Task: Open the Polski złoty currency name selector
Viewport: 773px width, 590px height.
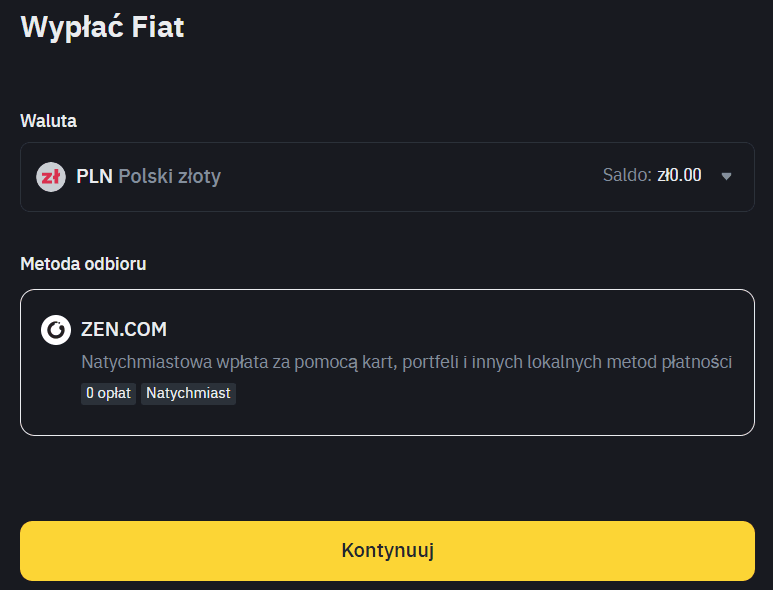Action: coord(169,177)
